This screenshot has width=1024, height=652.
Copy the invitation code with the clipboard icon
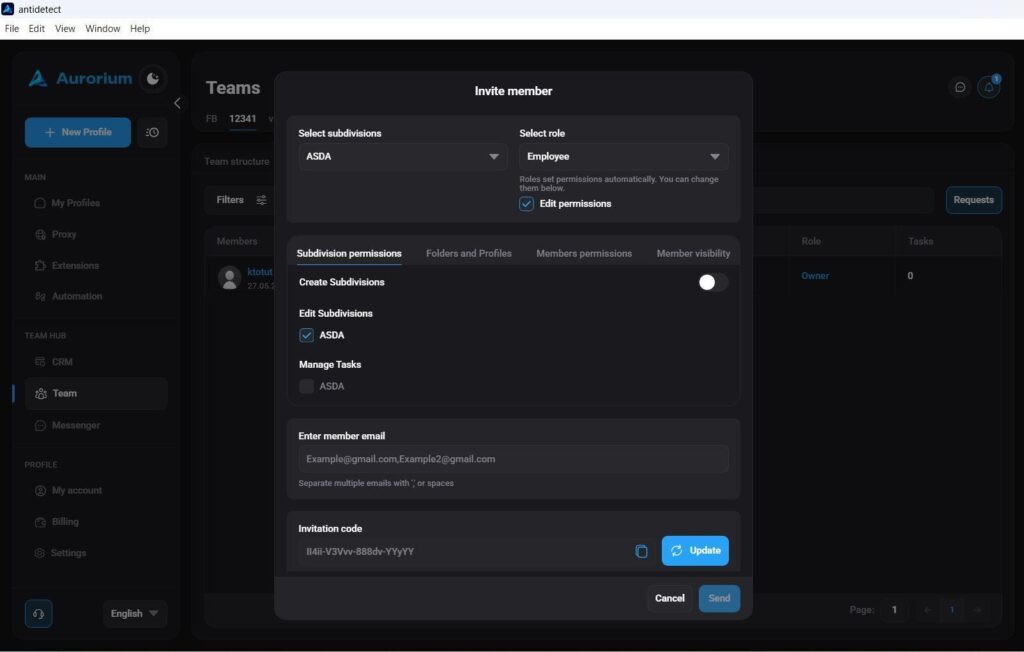(x=641, y=551)
